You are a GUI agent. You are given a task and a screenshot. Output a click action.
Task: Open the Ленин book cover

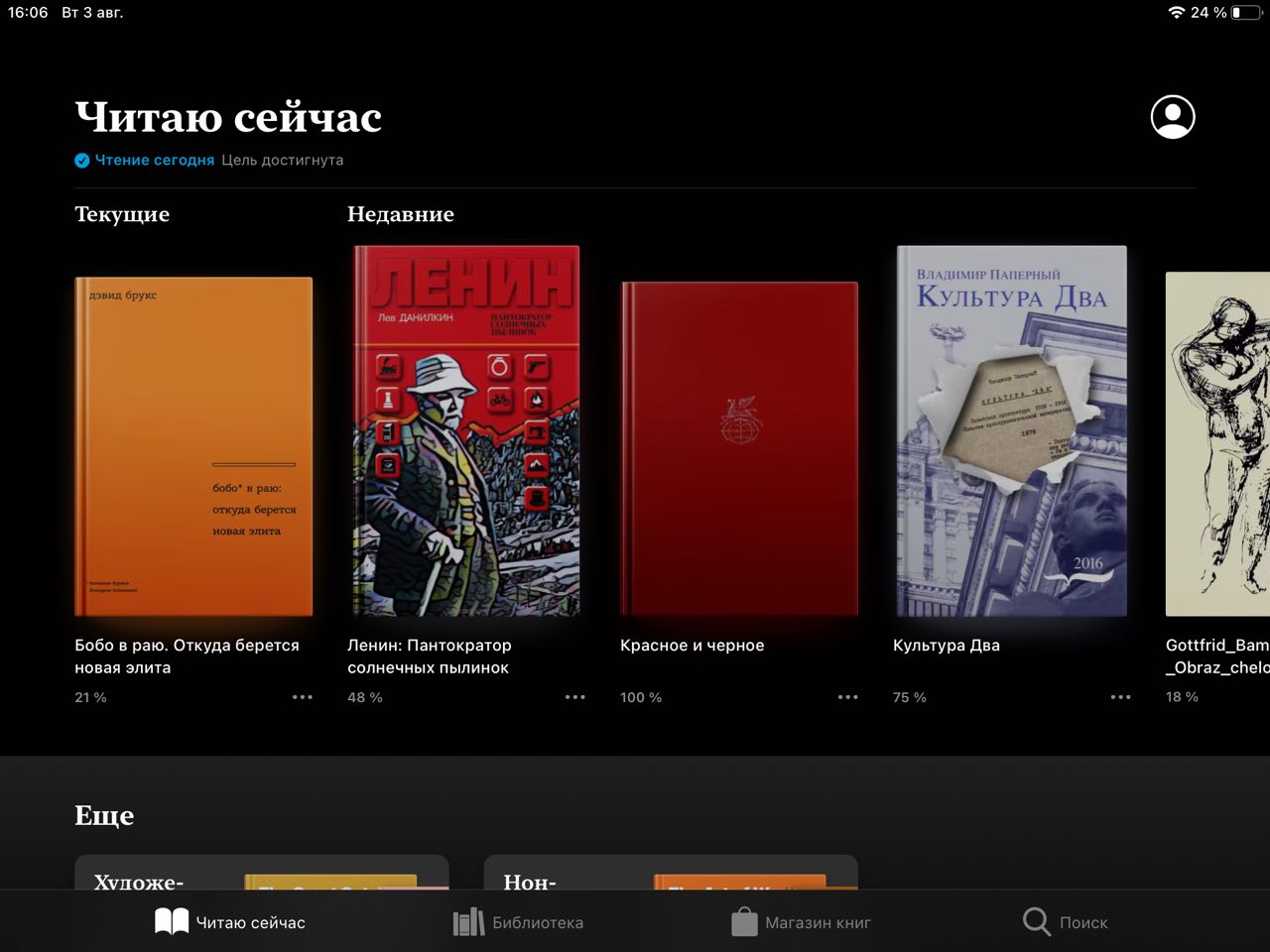coord(466,430)
